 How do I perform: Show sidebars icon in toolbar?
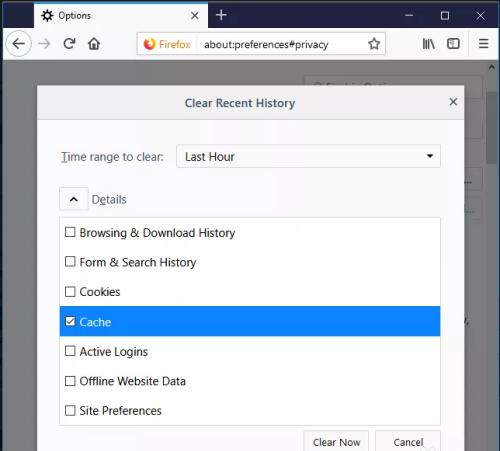point(453,44)
